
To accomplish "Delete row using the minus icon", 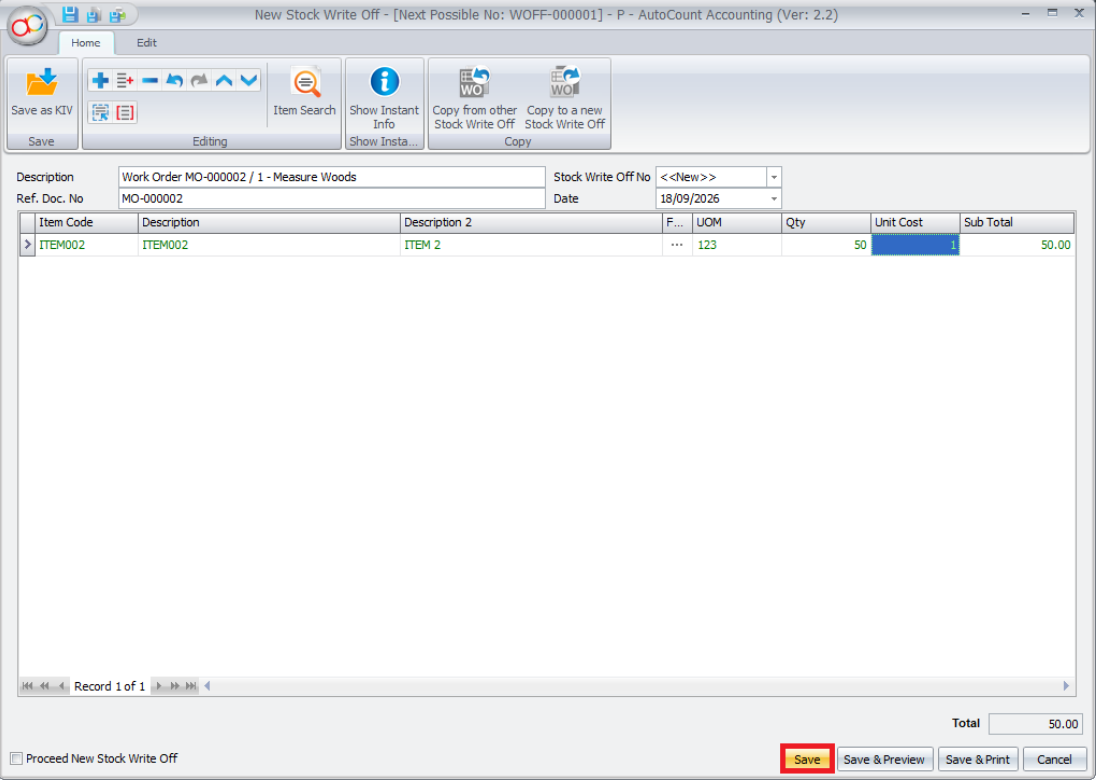I will (x=149, y=81).
